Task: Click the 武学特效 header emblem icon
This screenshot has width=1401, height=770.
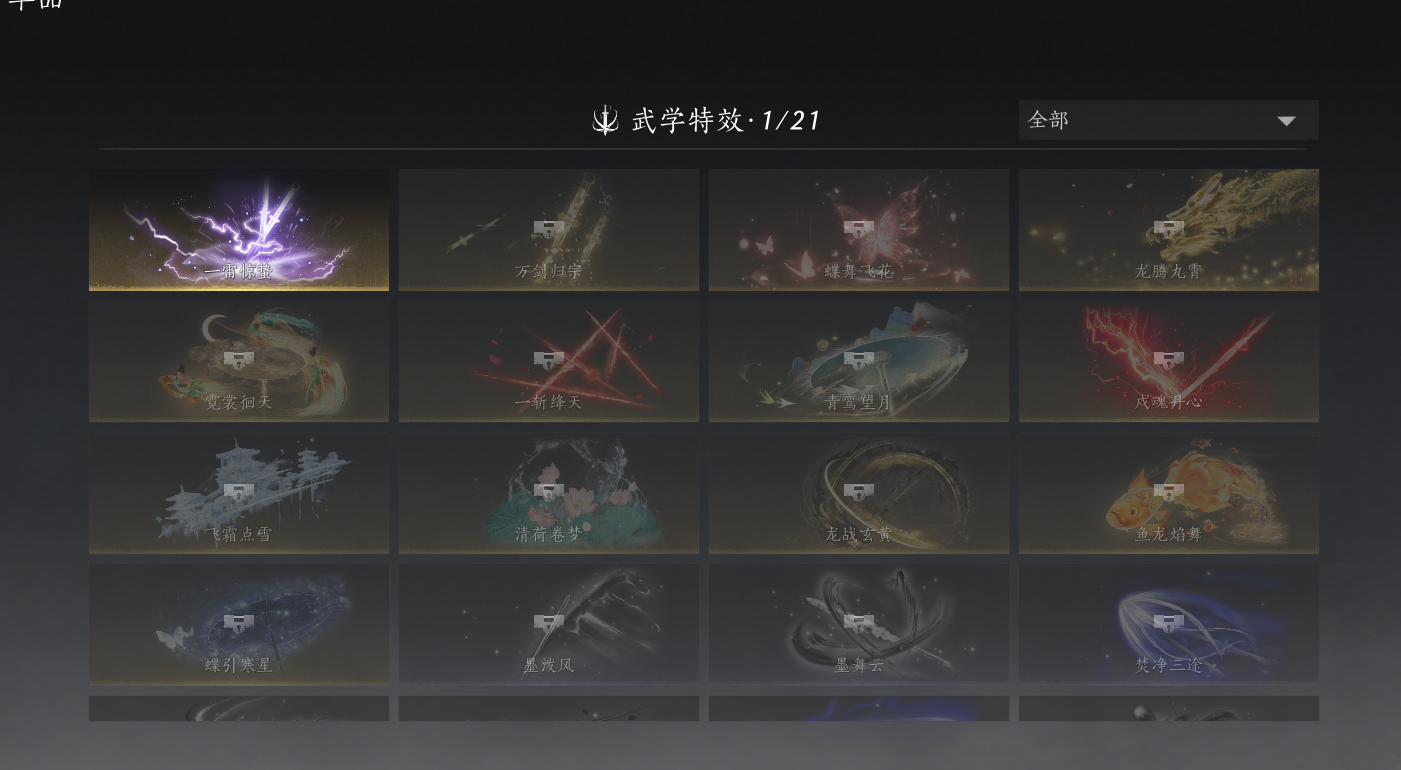Action: [605, 120]
